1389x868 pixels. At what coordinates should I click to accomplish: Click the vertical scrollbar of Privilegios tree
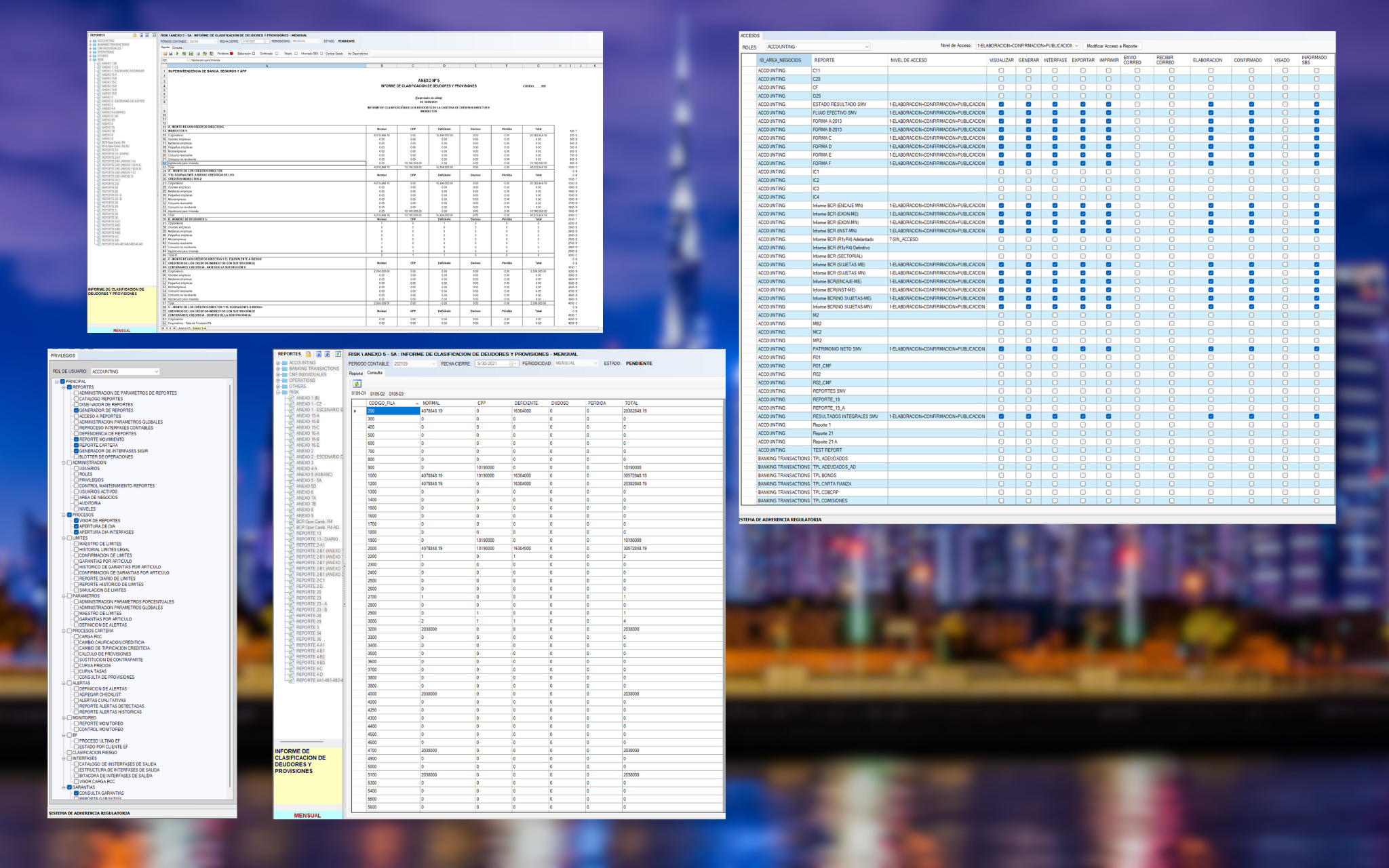point(230,587)
